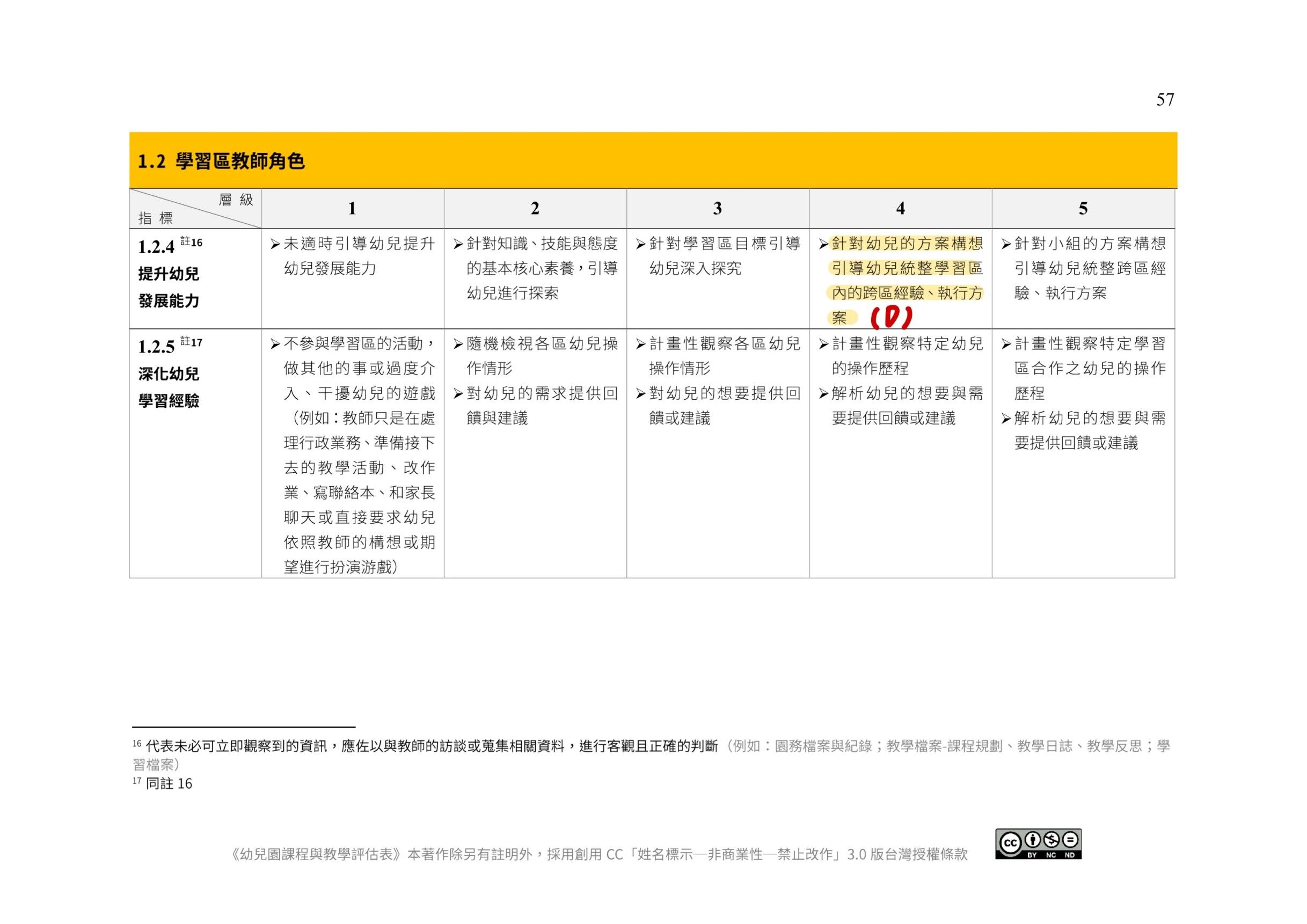The width and height of the screenshot is (1307, 924).
Task: Click the yellow highlighted text in level 4
Action: pos(906,268)
